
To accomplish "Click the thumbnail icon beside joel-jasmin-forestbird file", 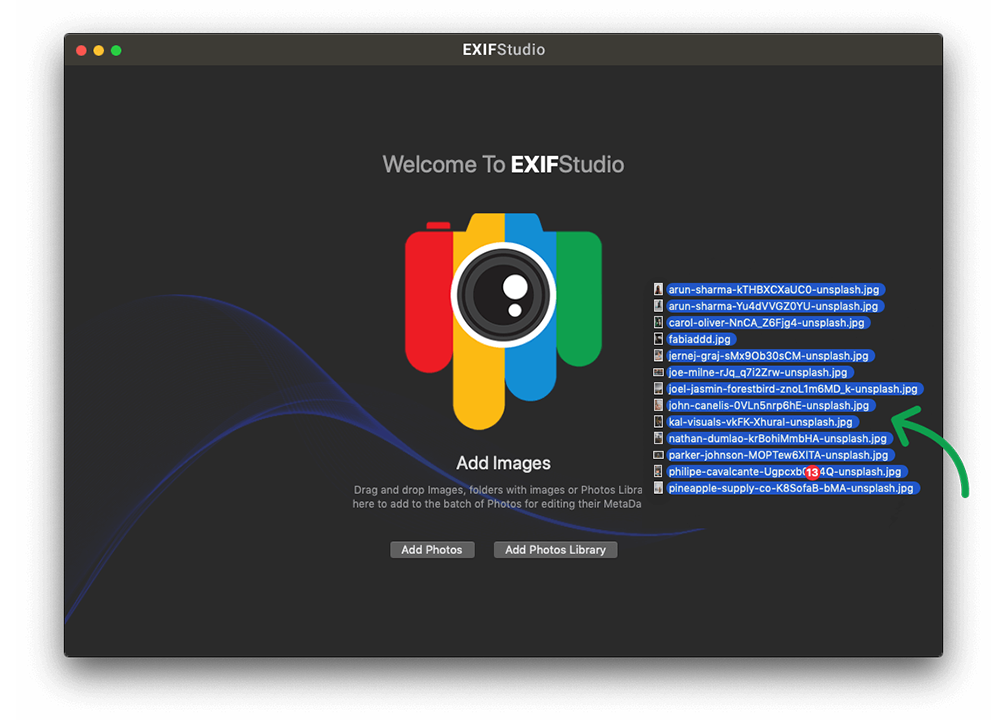I will (658, 389).
